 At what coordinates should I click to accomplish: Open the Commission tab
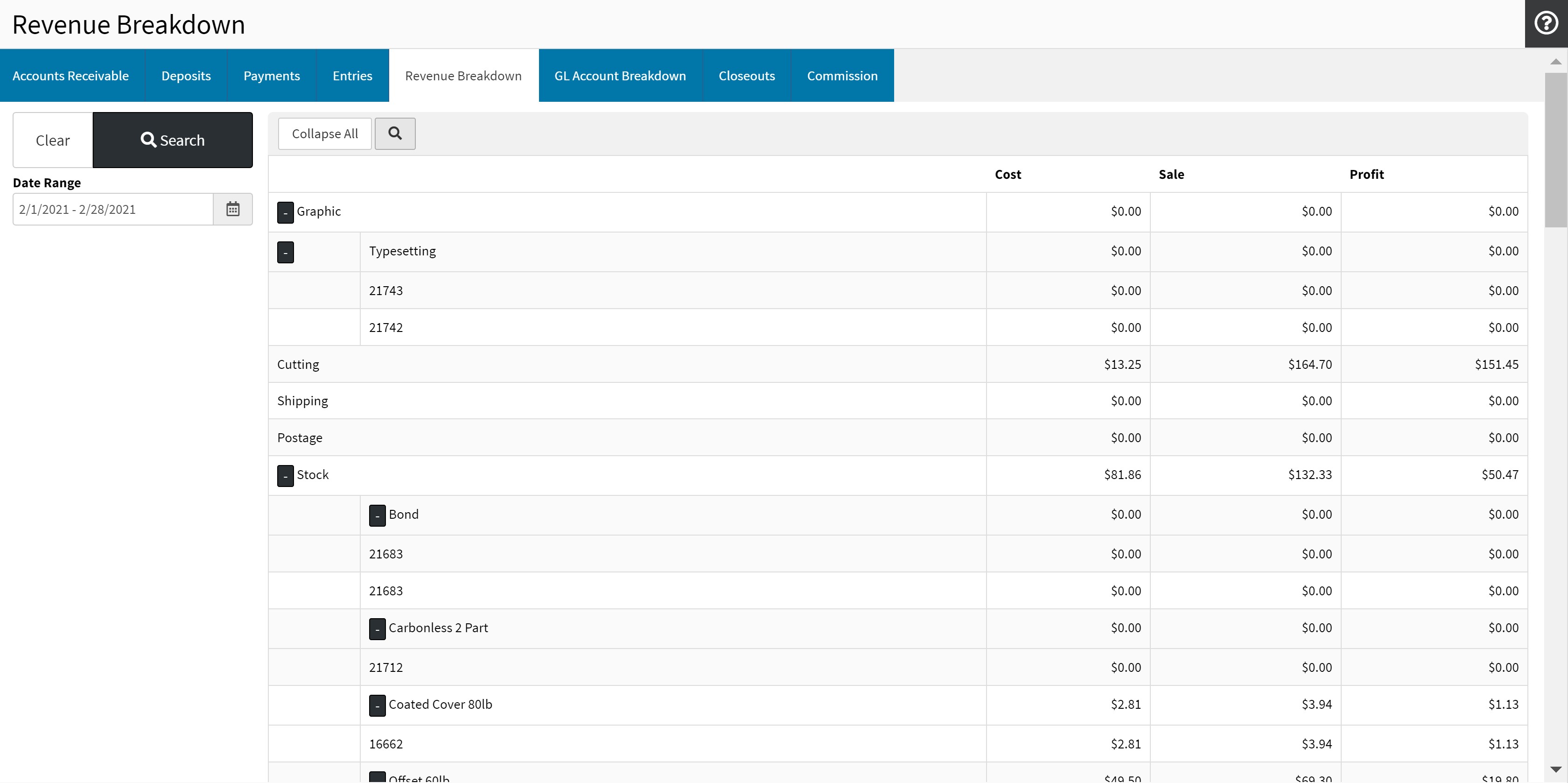[x=842, y=76]
